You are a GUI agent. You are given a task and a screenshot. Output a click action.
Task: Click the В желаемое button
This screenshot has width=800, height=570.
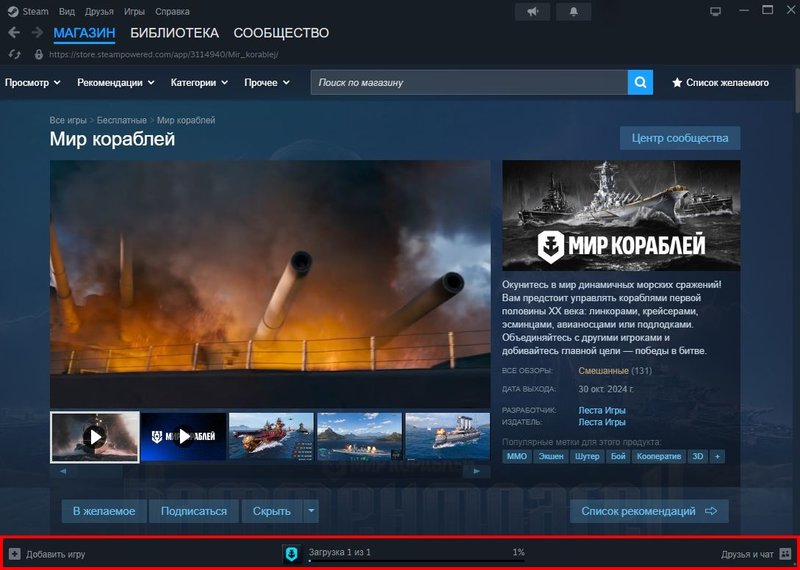tap(104, 511)
